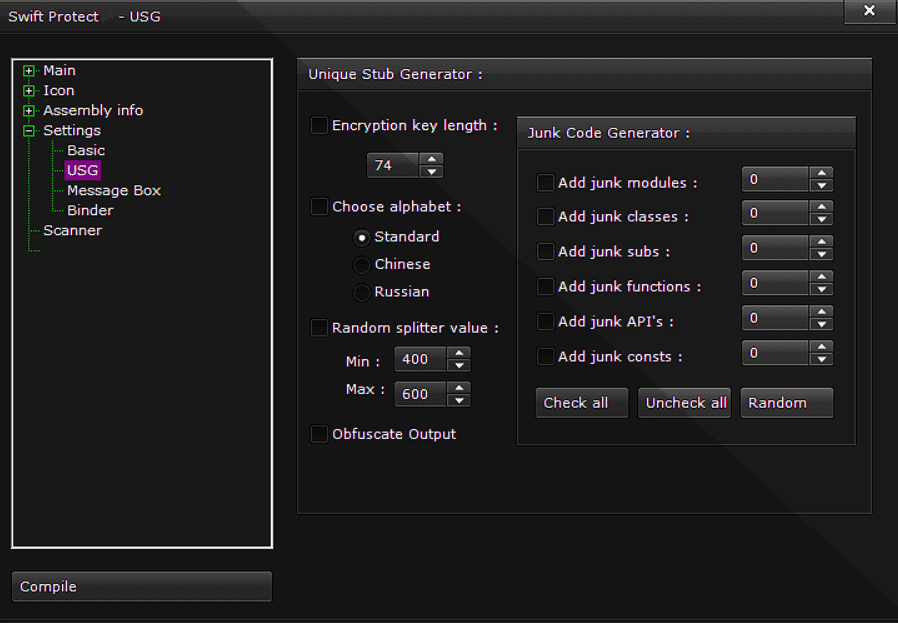
Task: Click the junk classes number field
Action: point(775,213)
